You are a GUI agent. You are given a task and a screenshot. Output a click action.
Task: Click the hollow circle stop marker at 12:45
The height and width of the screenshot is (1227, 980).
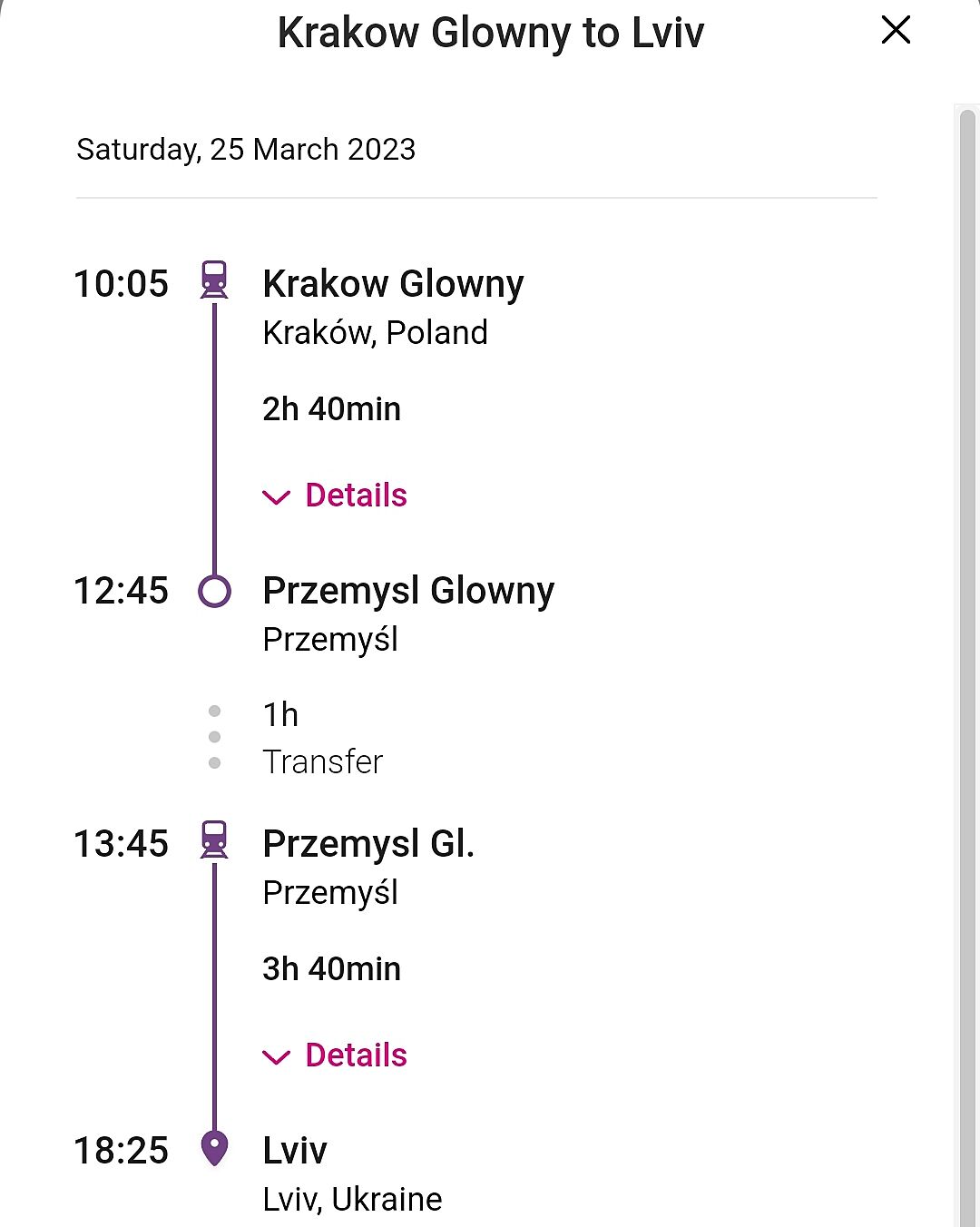214,591
